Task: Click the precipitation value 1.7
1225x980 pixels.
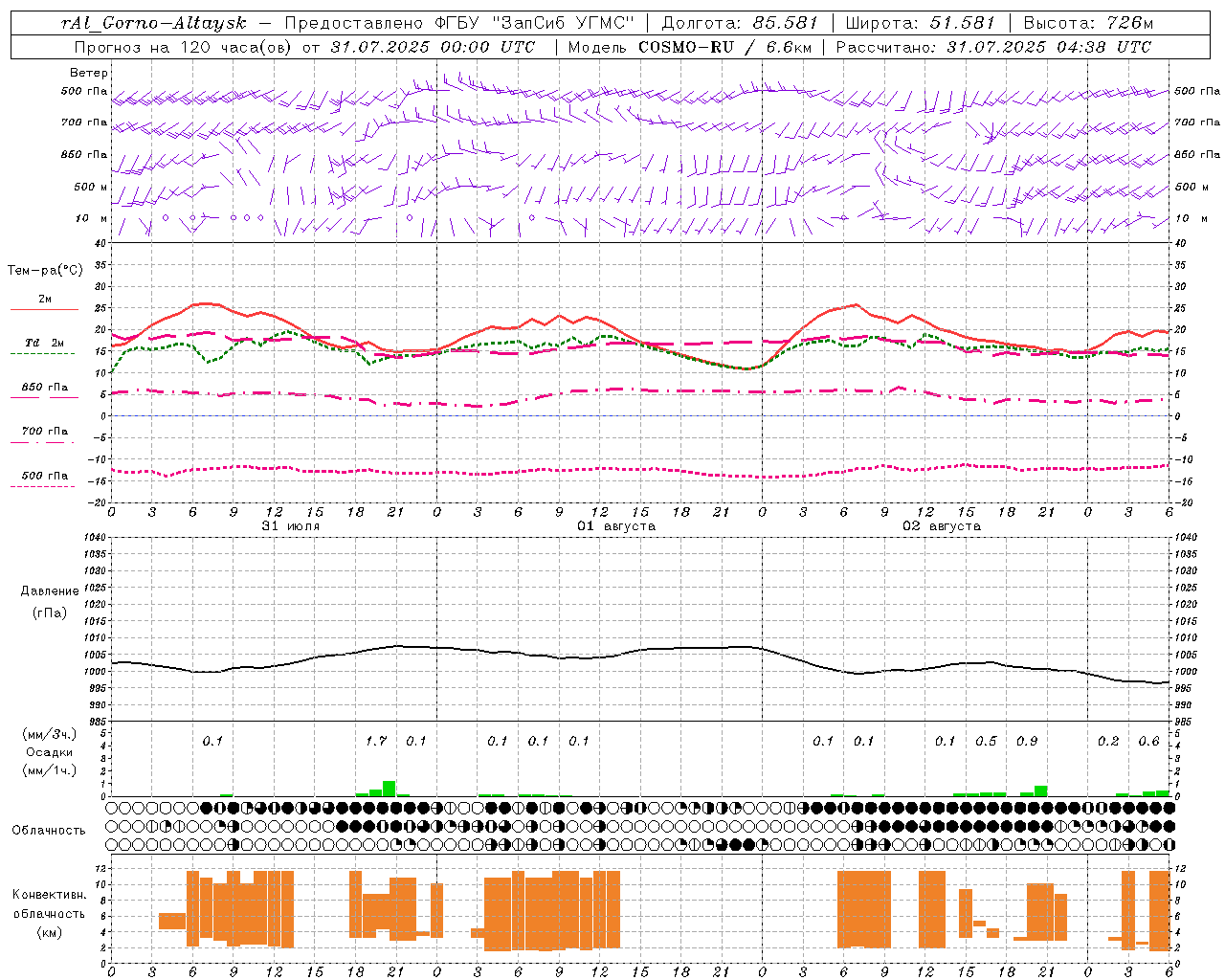Action: 376,741
